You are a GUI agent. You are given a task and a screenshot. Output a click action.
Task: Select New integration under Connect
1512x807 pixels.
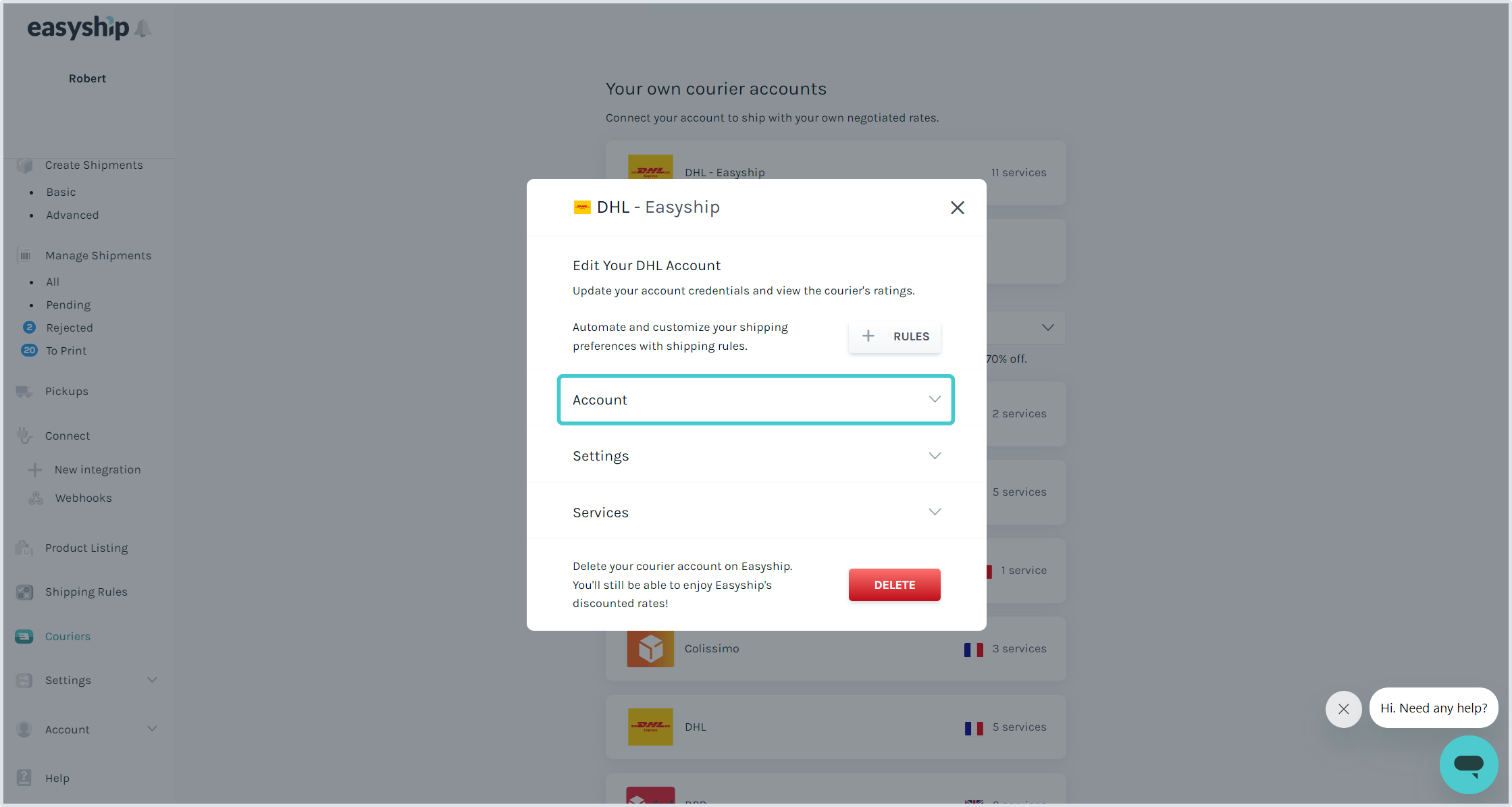coord(98,470)
